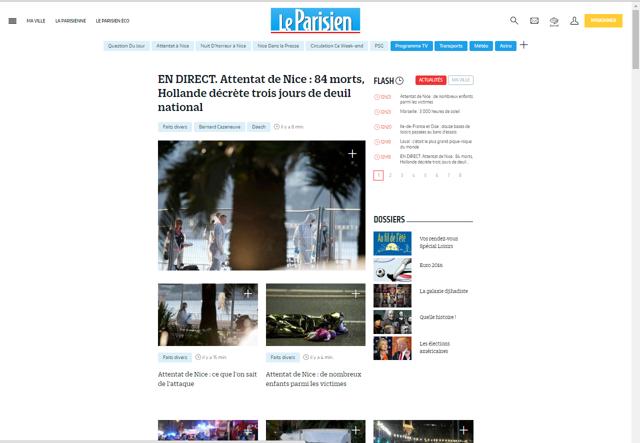Select the Attentat à Nice tag
Viewport: 640px width, 443px height.
click(173, 46)
